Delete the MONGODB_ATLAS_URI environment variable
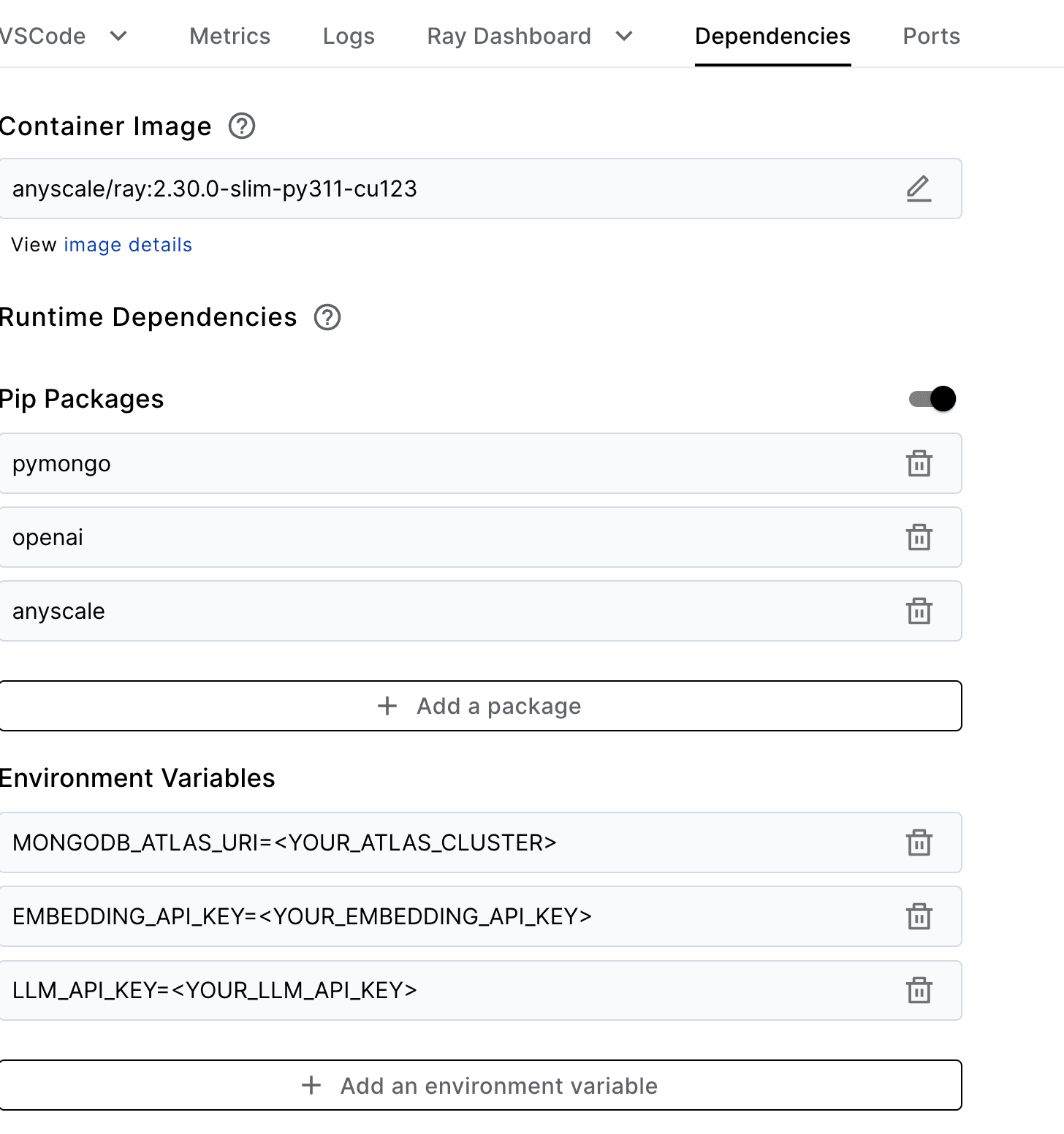This screenshot has width=1064, height=1134. point(919,842)
